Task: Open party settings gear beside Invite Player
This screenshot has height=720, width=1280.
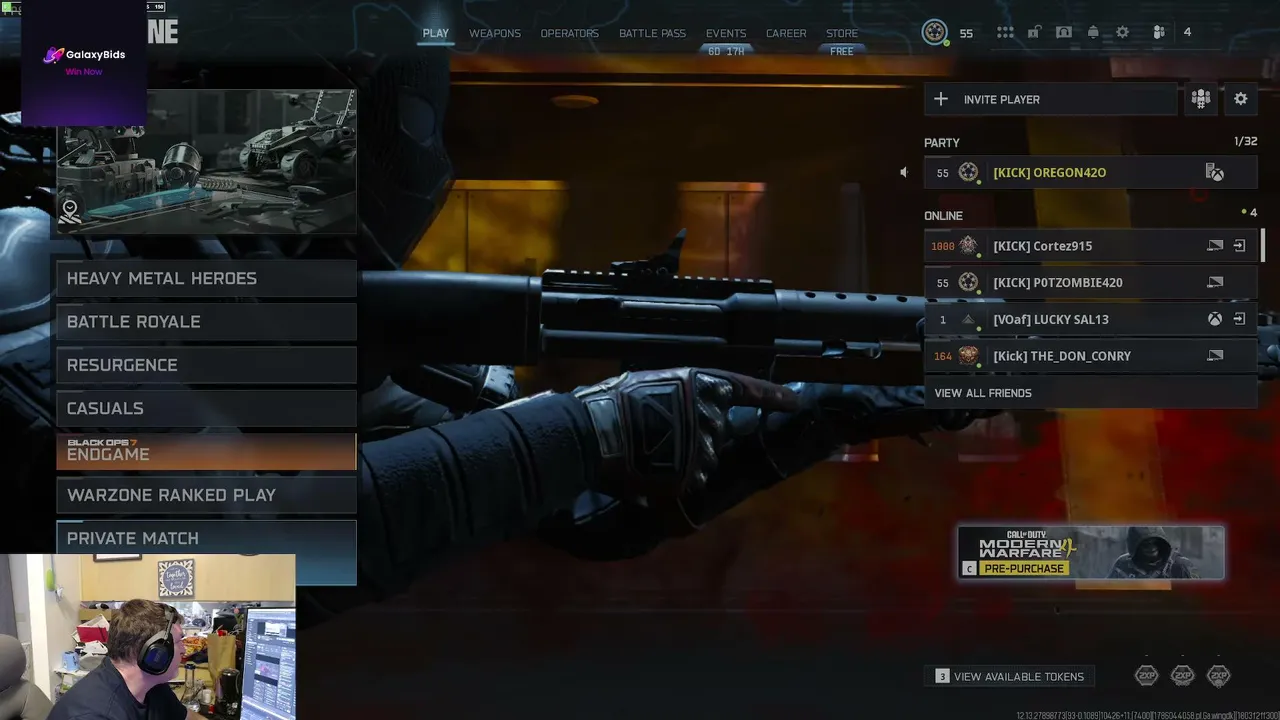Action: pos(1241,99)
